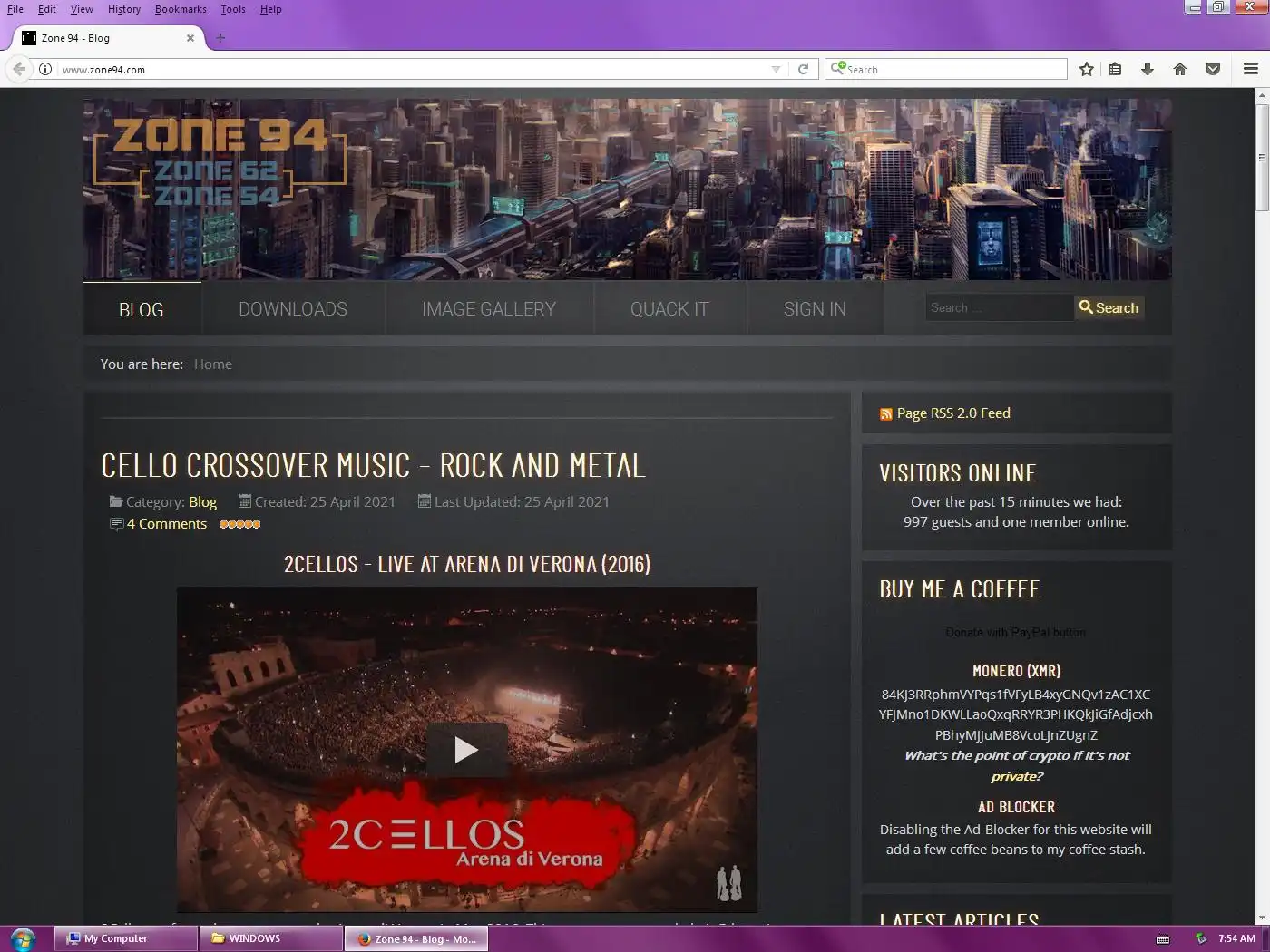Open the Edit menu
Image resolution: width=1270 pixels, height=952 pixels.
pos(47,9)
